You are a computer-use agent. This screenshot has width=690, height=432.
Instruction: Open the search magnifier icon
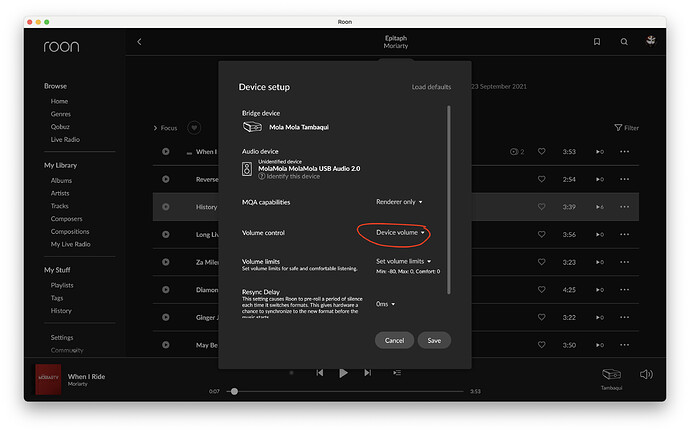(x=624, y=42)
